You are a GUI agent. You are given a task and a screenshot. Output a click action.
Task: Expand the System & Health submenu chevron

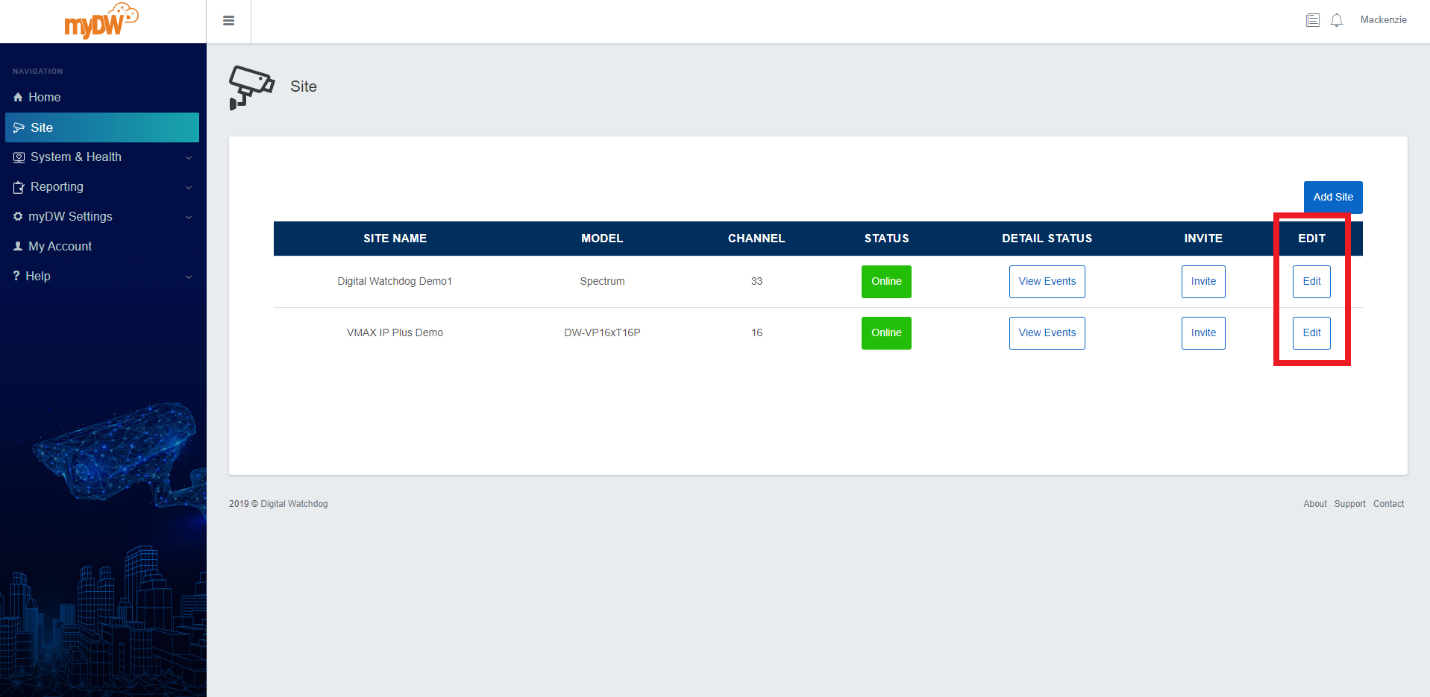pyautogui.click(x=188, y=158)
